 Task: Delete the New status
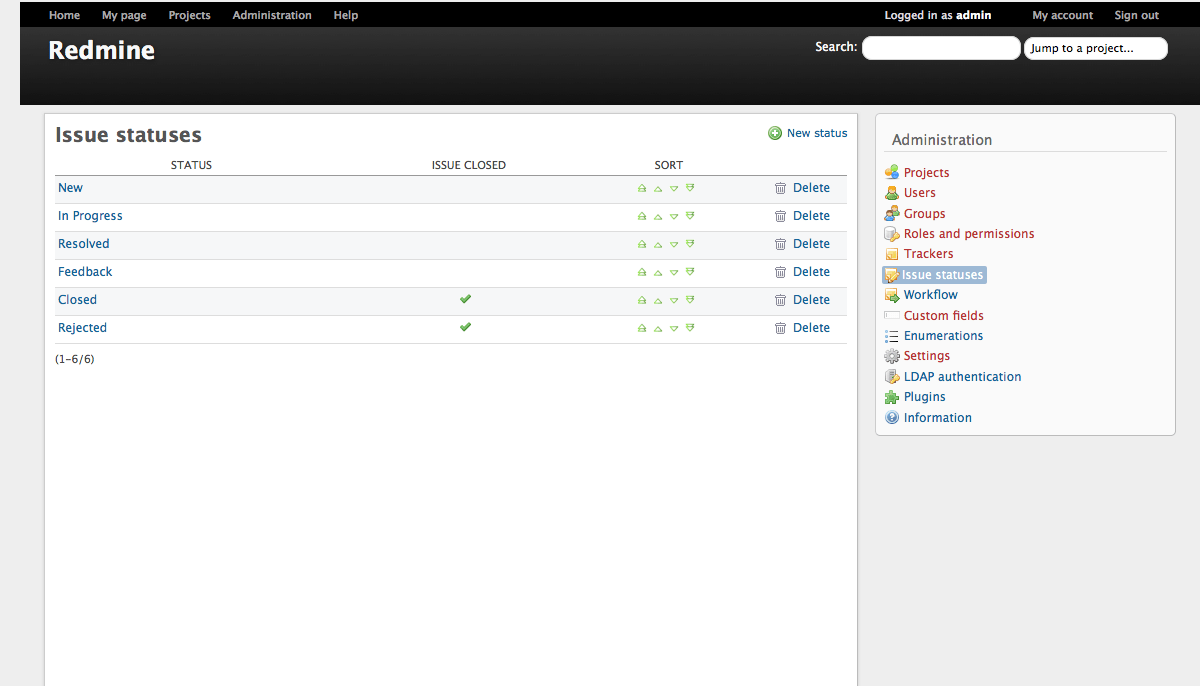802,188
